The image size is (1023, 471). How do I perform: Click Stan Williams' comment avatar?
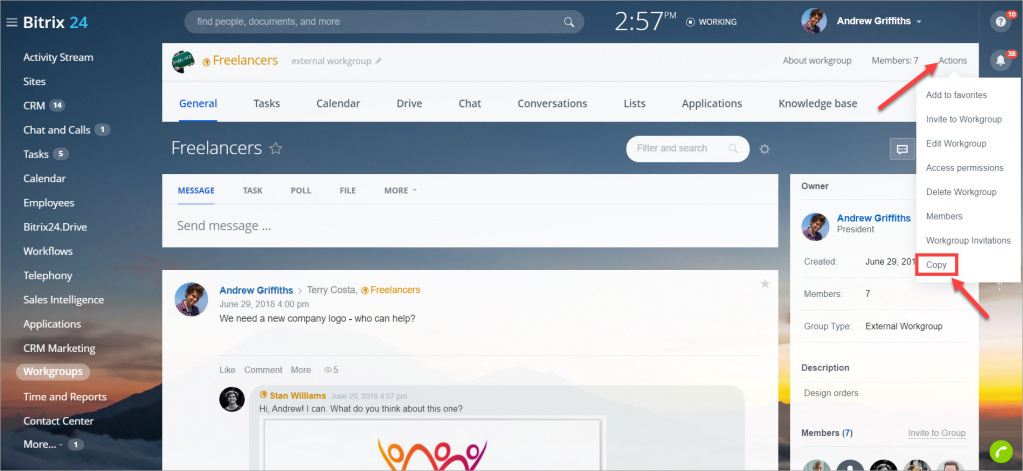[x=232, y=399]
